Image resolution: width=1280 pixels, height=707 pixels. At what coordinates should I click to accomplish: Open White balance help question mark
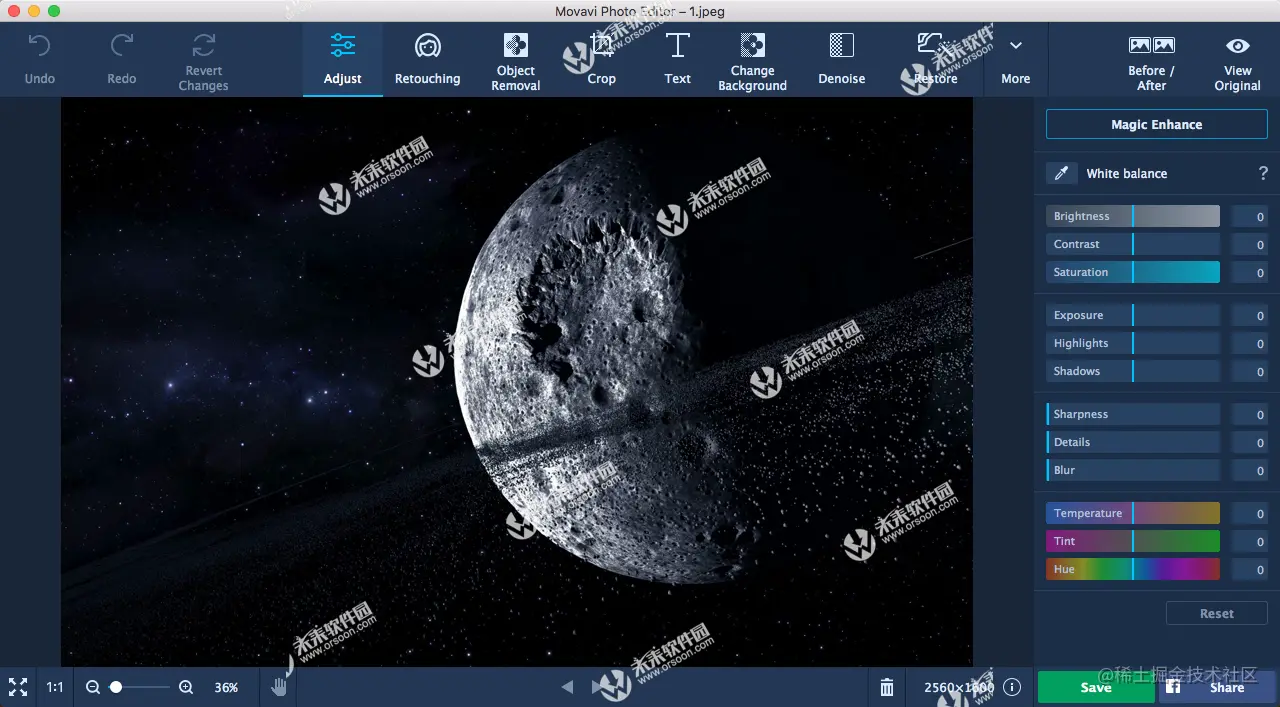click(x=1263, y=173)
